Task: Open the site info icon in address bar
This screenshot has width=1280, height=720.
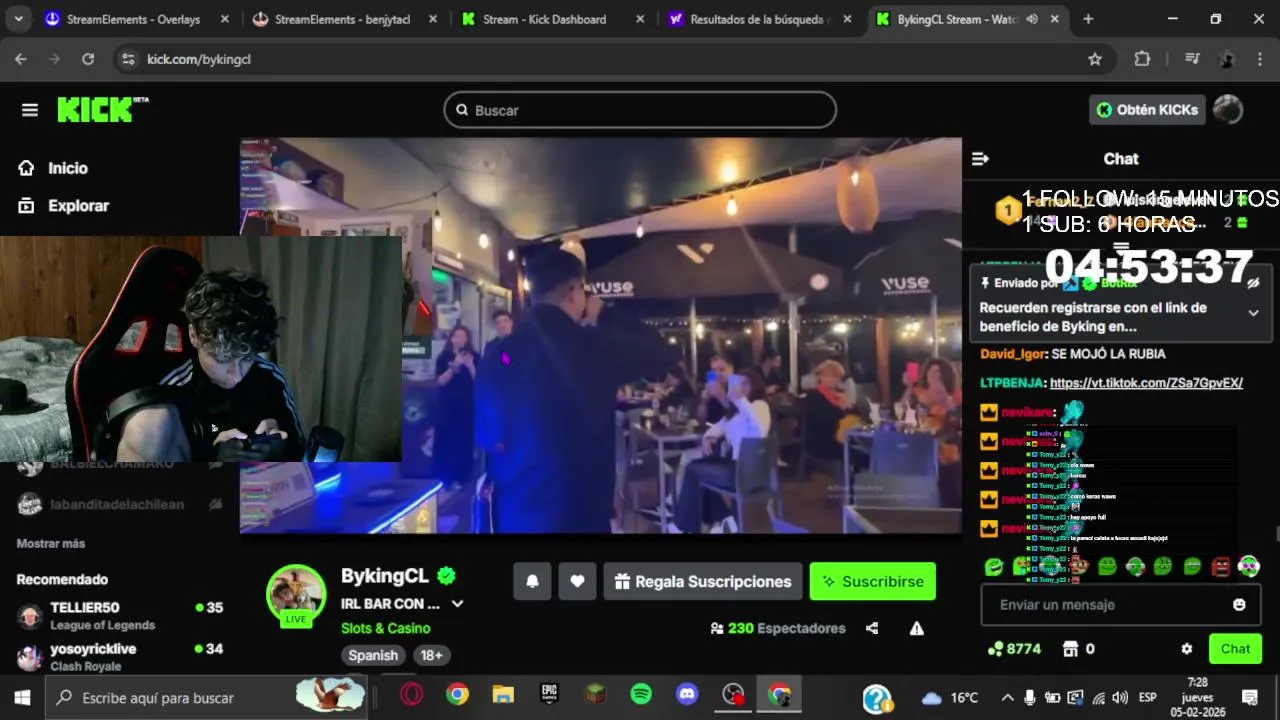Action: pos(128,59)
